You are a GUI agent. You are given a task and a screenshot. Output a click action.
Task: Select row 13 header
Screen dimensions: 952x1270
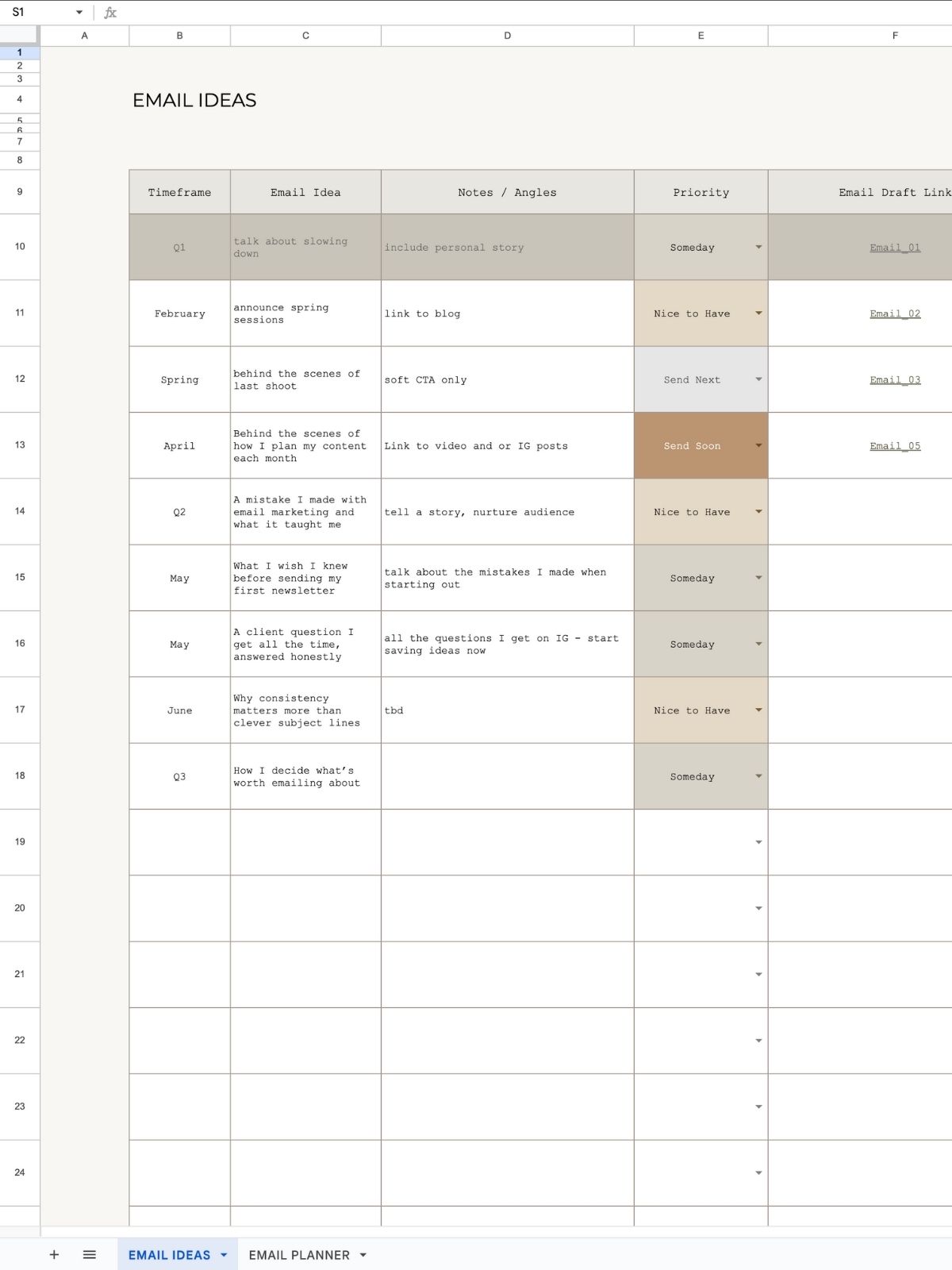(20, 445)
